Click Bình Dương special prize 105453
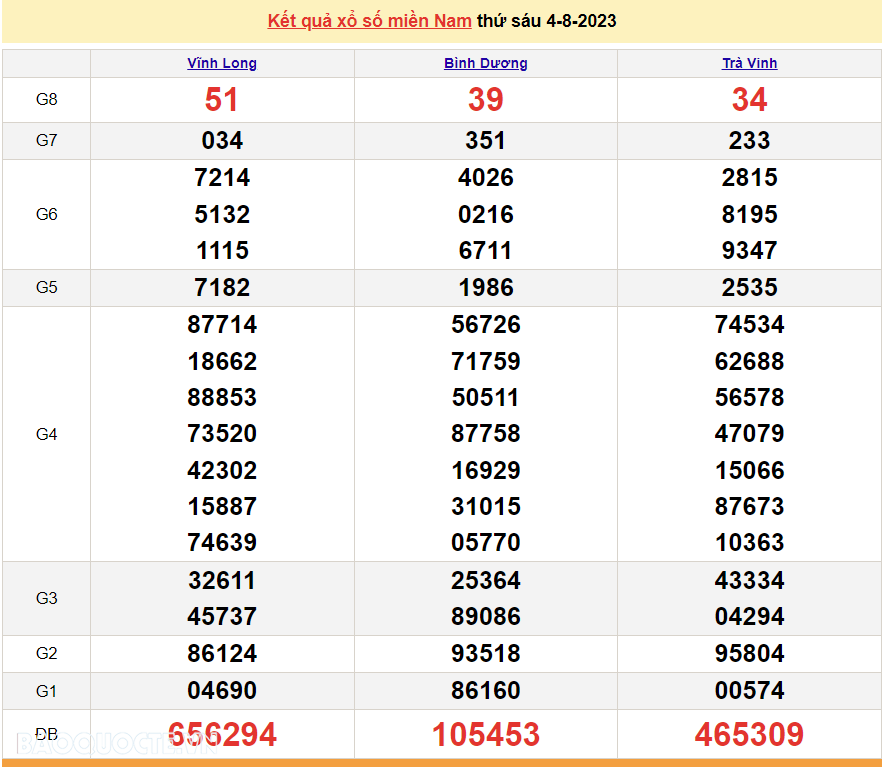The height and width of the screenshot is (767, 883). point(486,735)
